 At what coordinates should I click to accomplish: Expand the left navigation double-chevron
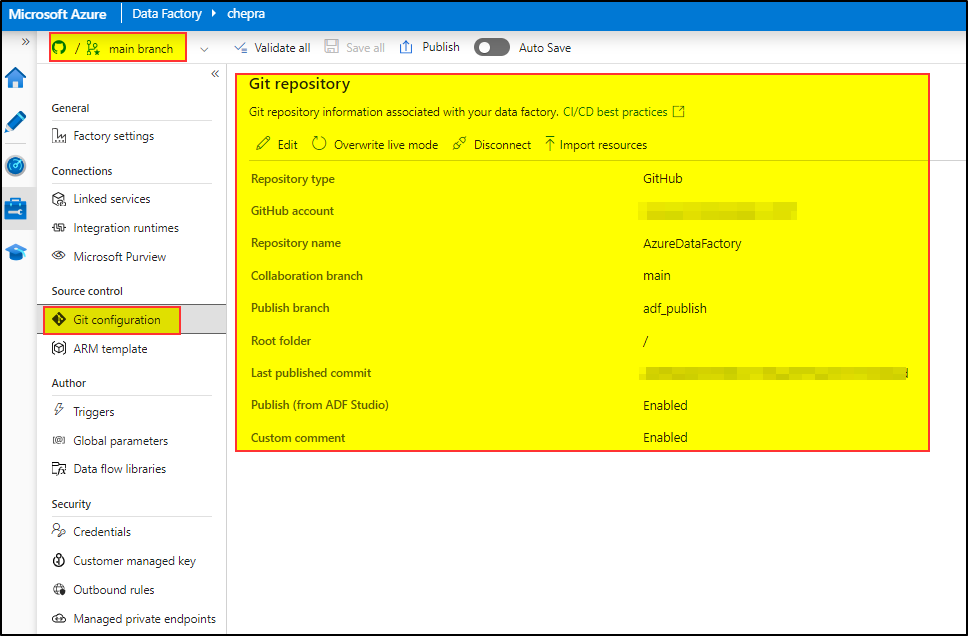(x=25, y=41)
